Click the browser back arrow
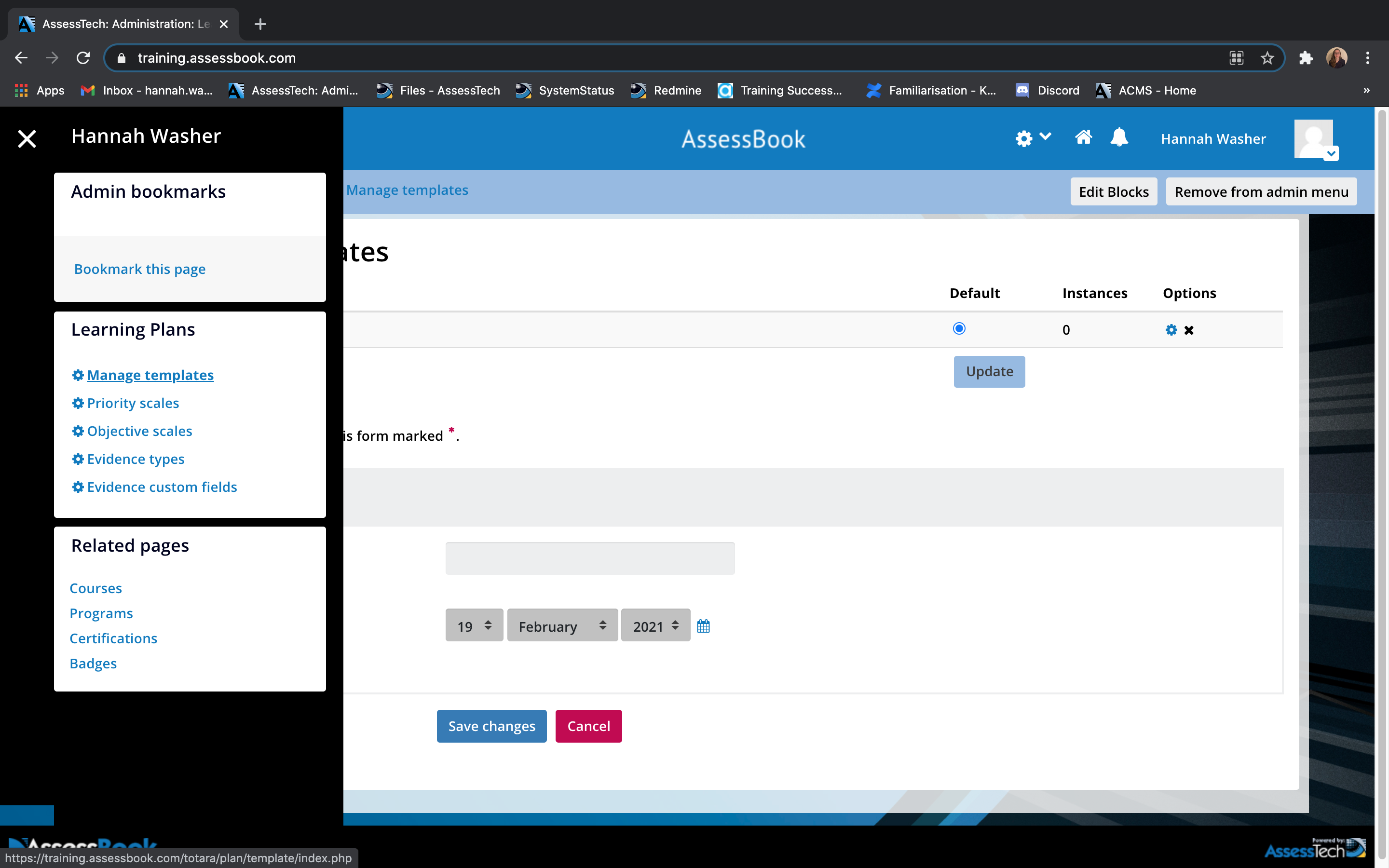The width and height of the screenshot is (1389, 868). pyautogui.click(x=21, y=58)
